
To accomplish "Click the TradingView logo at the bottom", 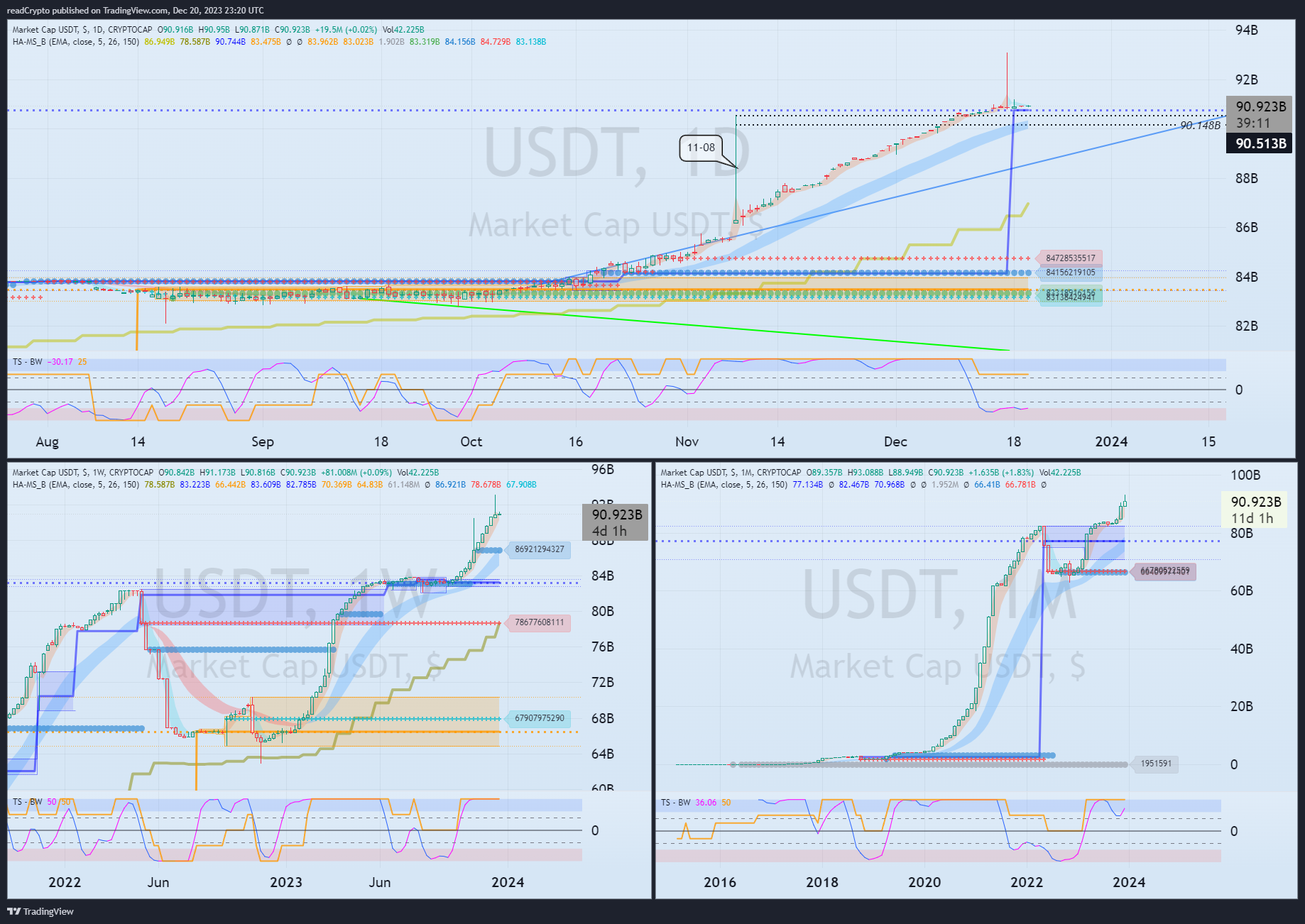I will pos(40,911).
